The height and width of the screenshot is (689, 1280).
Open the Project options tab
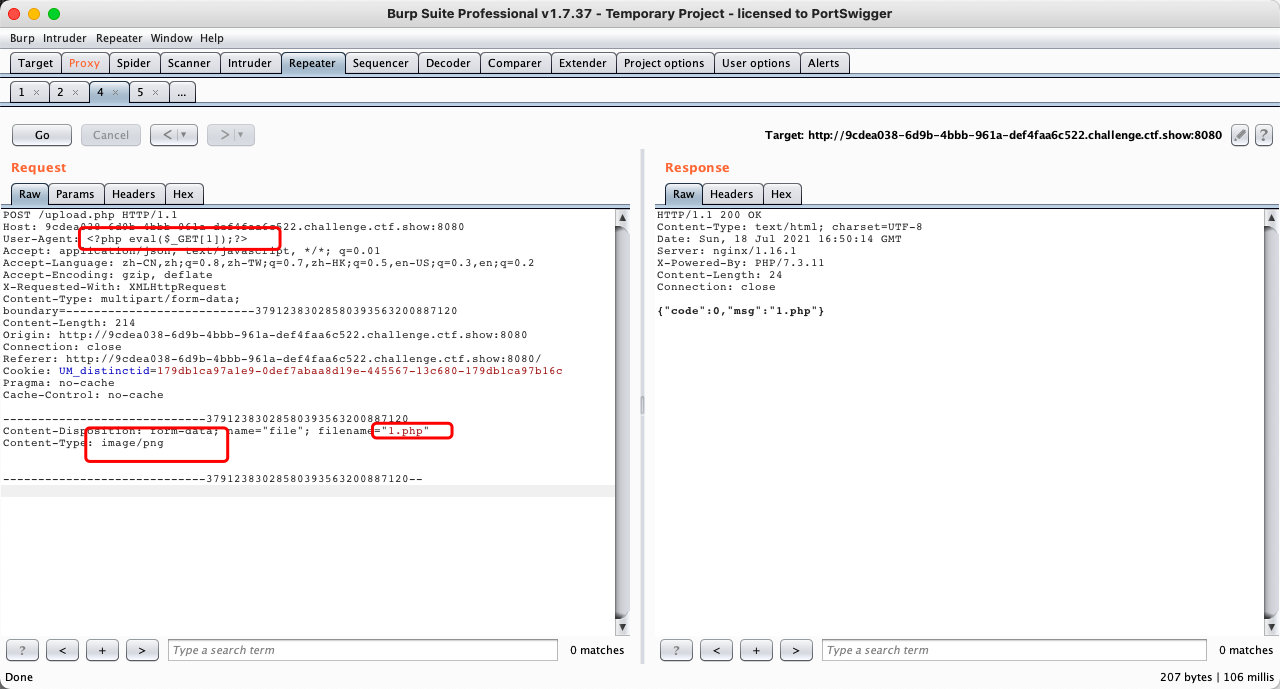tap(664, 63)
